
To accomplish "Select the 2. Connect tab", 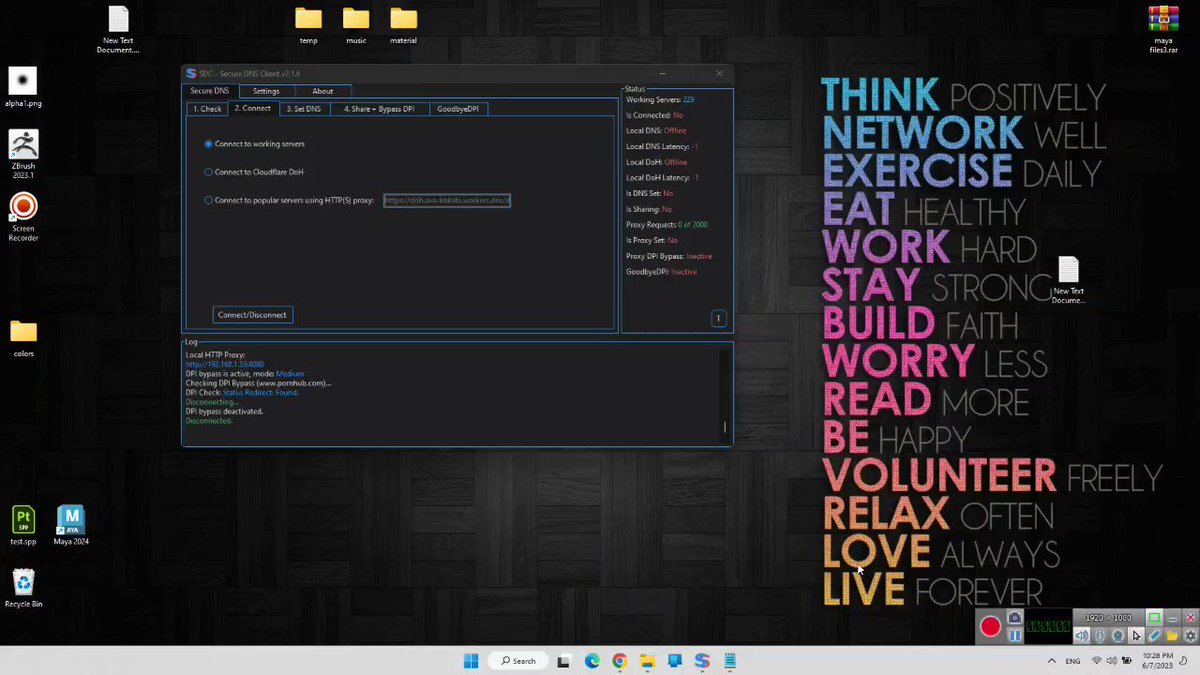I will pos(252,108).
